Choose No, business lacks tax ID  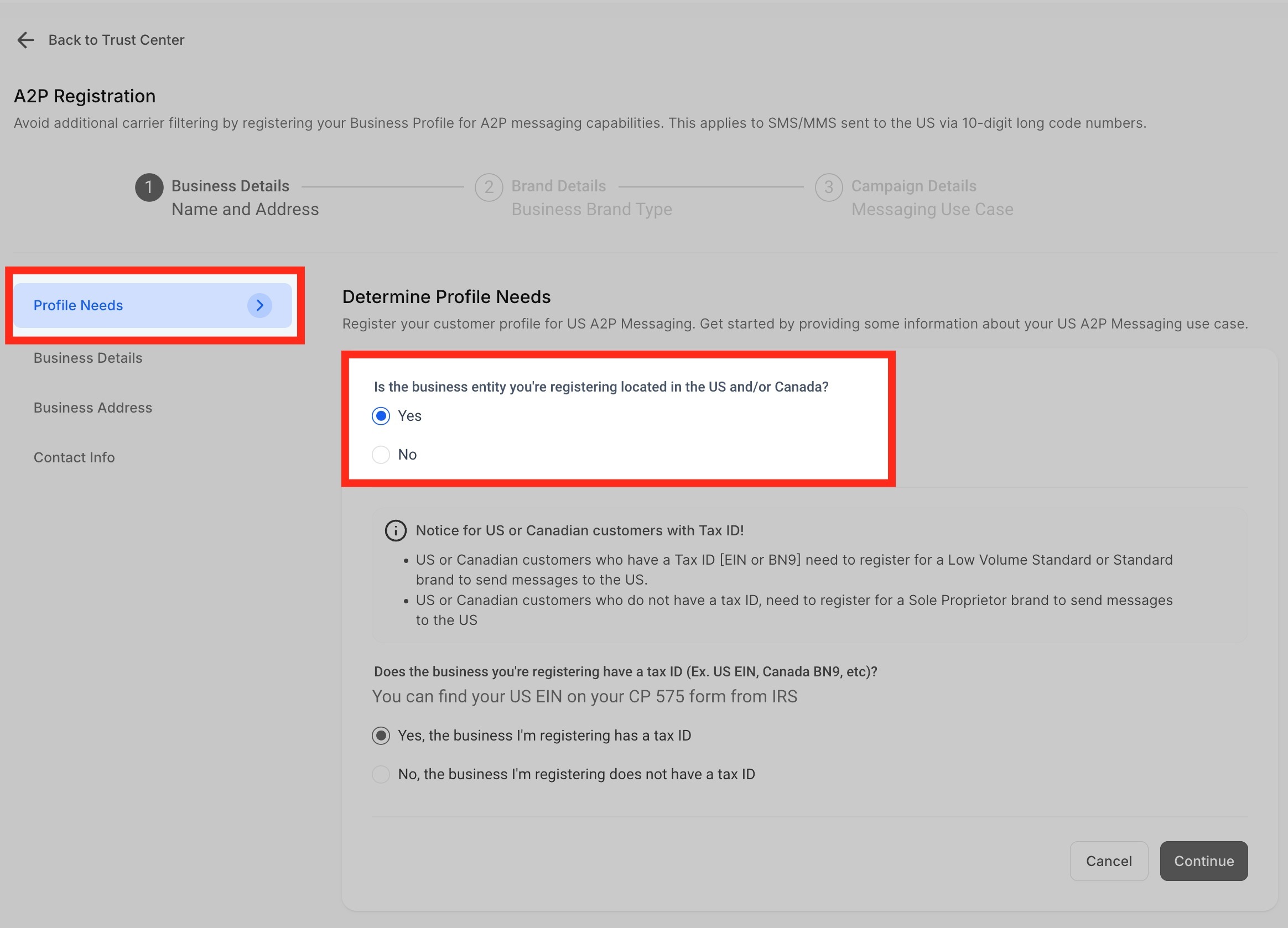pos(381,774)
